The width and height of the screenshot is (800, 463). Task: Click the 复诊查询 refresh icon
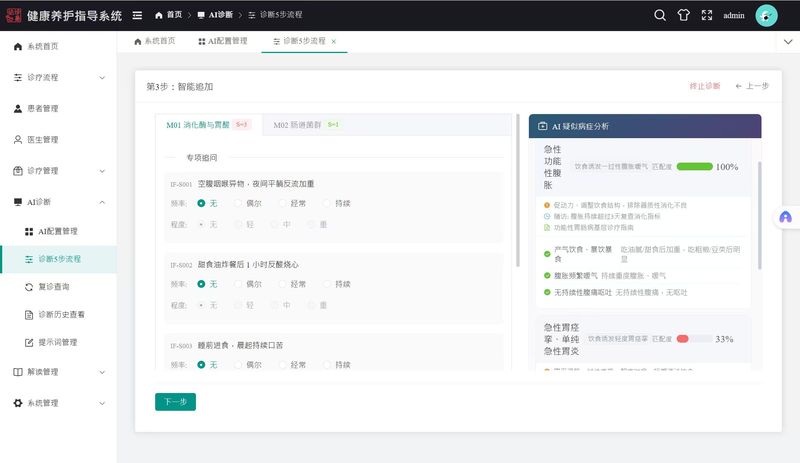point(29,287)
